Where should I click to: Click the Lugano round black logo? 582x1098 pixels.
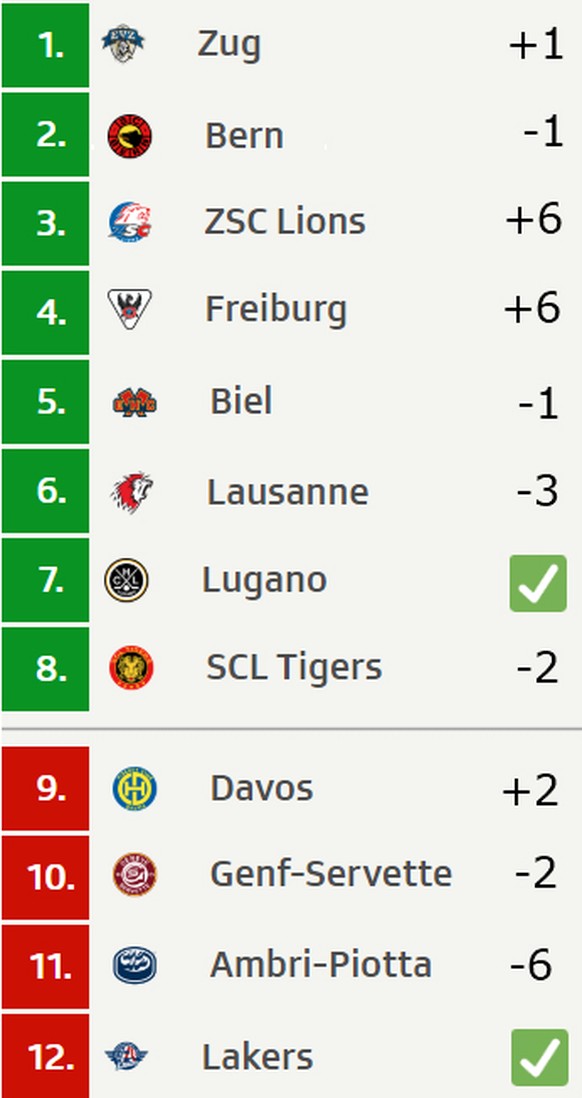pos(126,580)
